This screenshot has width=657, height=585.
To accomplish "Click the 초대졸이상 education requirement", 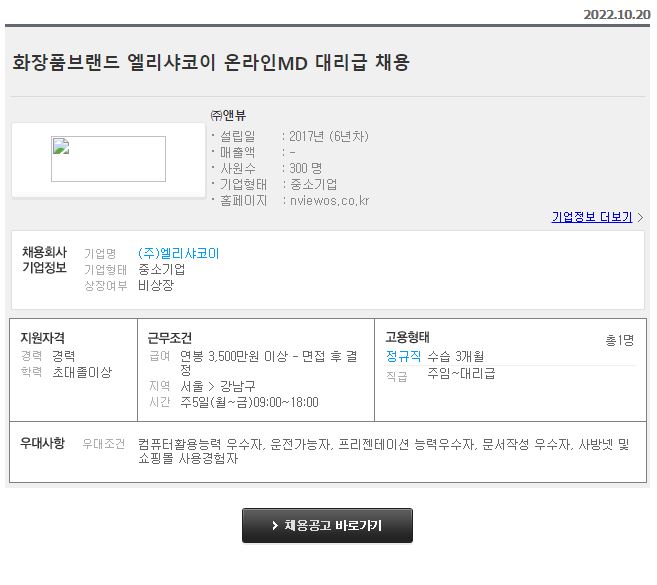I will (82, 372).
